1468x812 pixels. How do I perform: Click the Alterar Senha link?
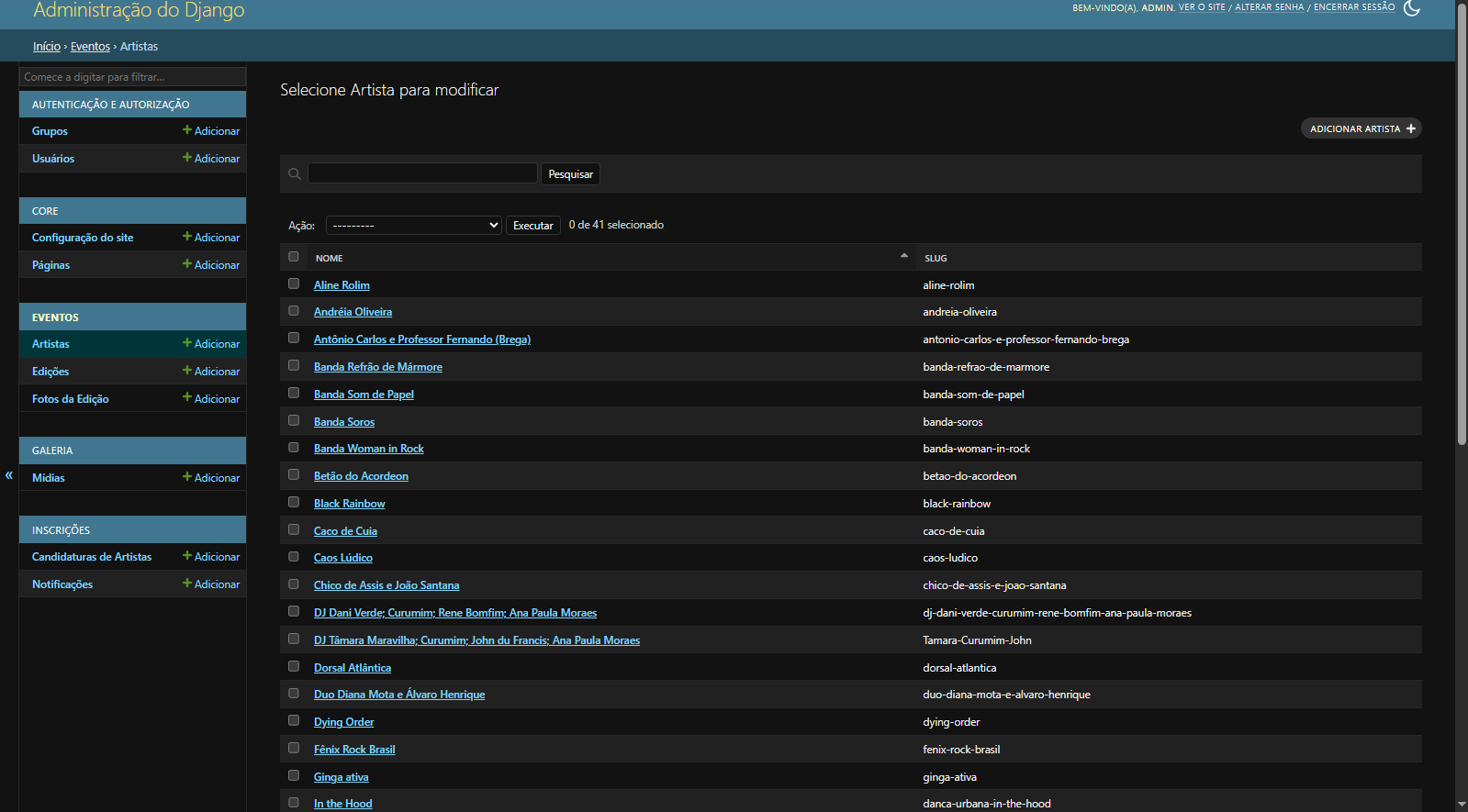(1270, 7)
